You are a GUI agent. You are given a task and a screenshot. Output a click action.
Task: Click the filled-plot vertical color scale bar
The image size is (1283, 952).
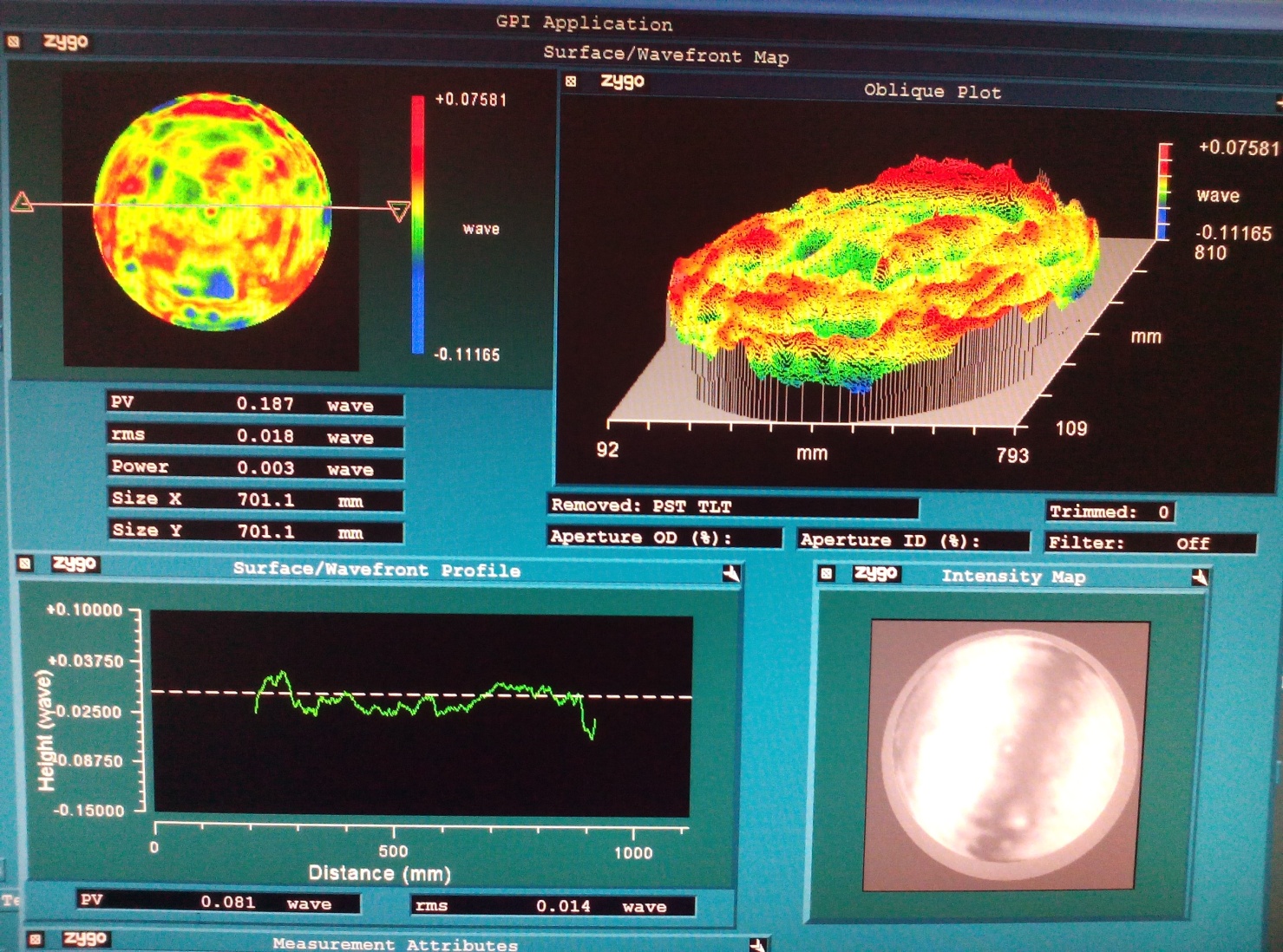417,225
